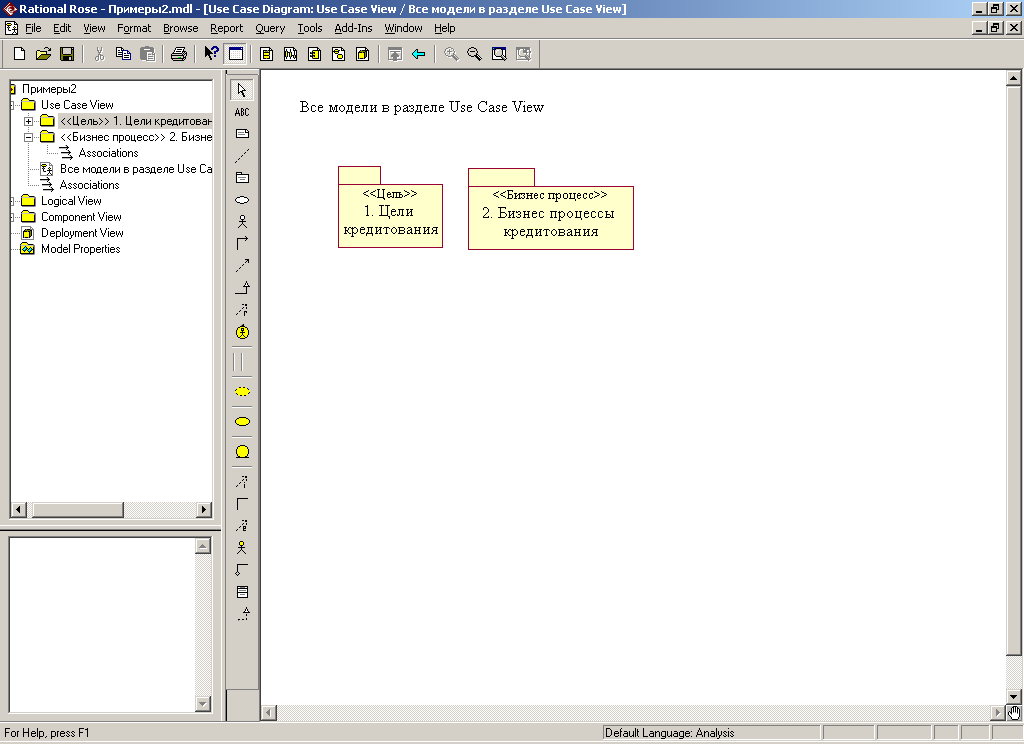Toggle the selection arrow pointer tool
The width and height of the screenshot is (1024, 744).
click(x=242, y=90)
